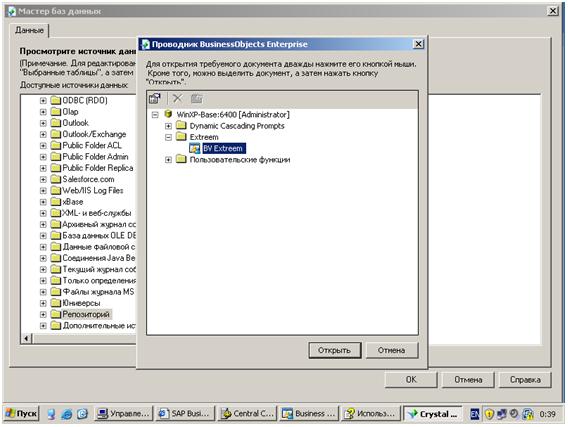
Task: Click the ODBC (RDO) folder icon
Action: [x=56, y=100]
